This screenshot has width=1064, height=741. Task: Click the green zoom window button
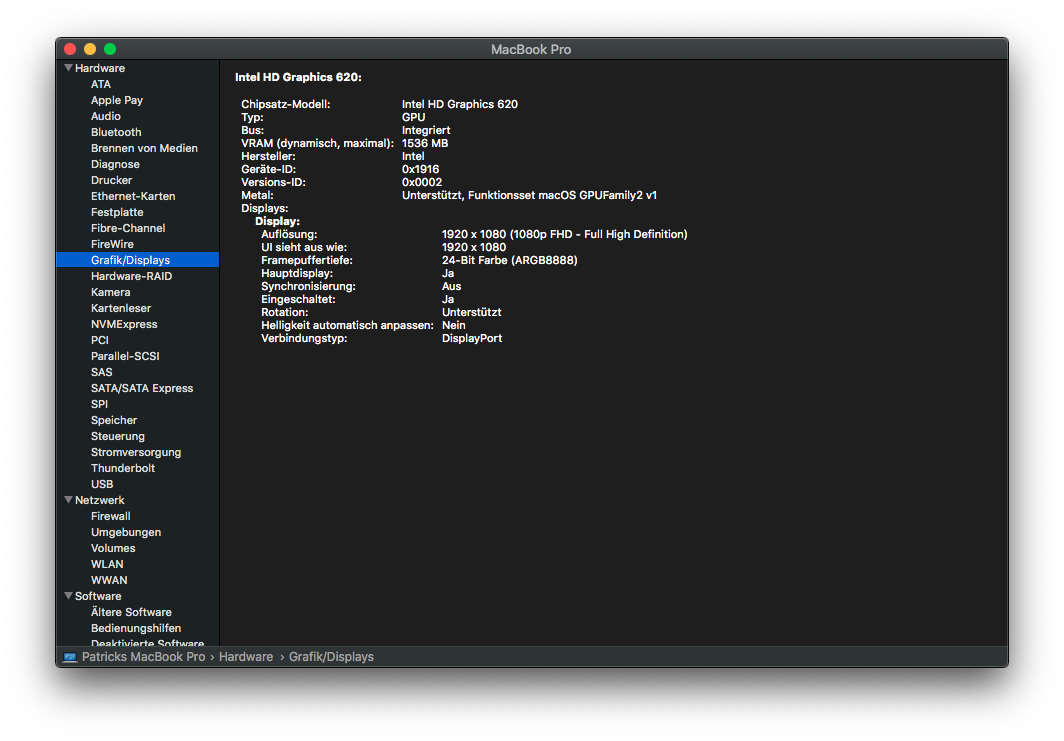[110, 49]
